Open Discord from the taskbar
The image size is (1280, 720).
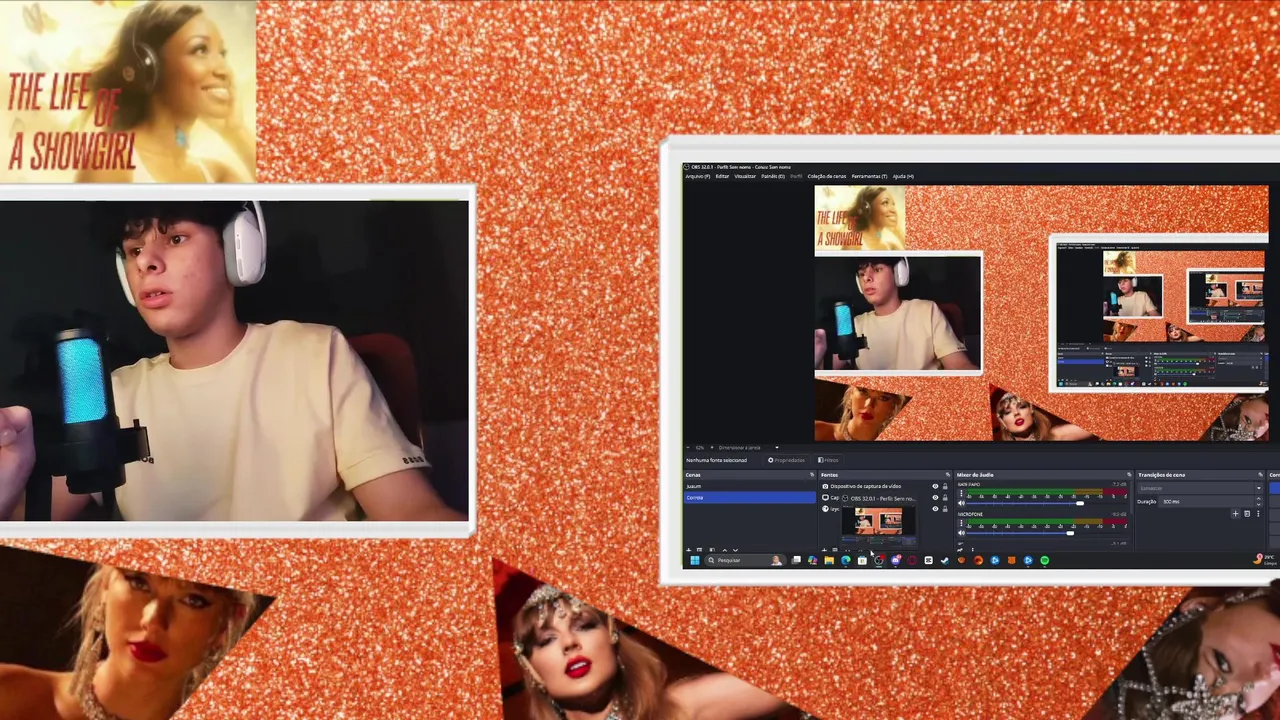click(896, 560)
